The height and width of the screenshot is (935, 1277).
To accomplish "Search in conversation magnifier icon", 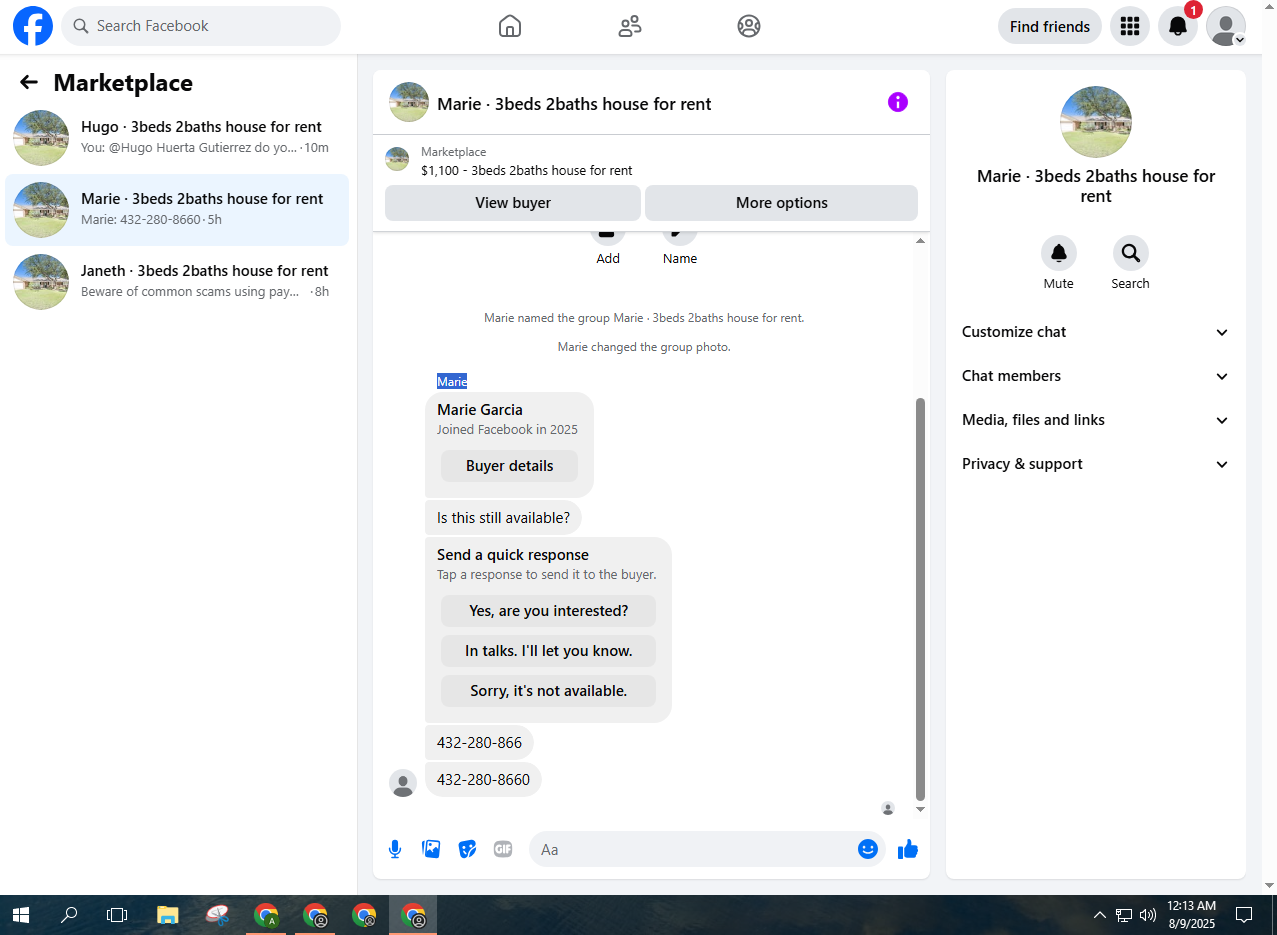I will [x=1131, y=253].
